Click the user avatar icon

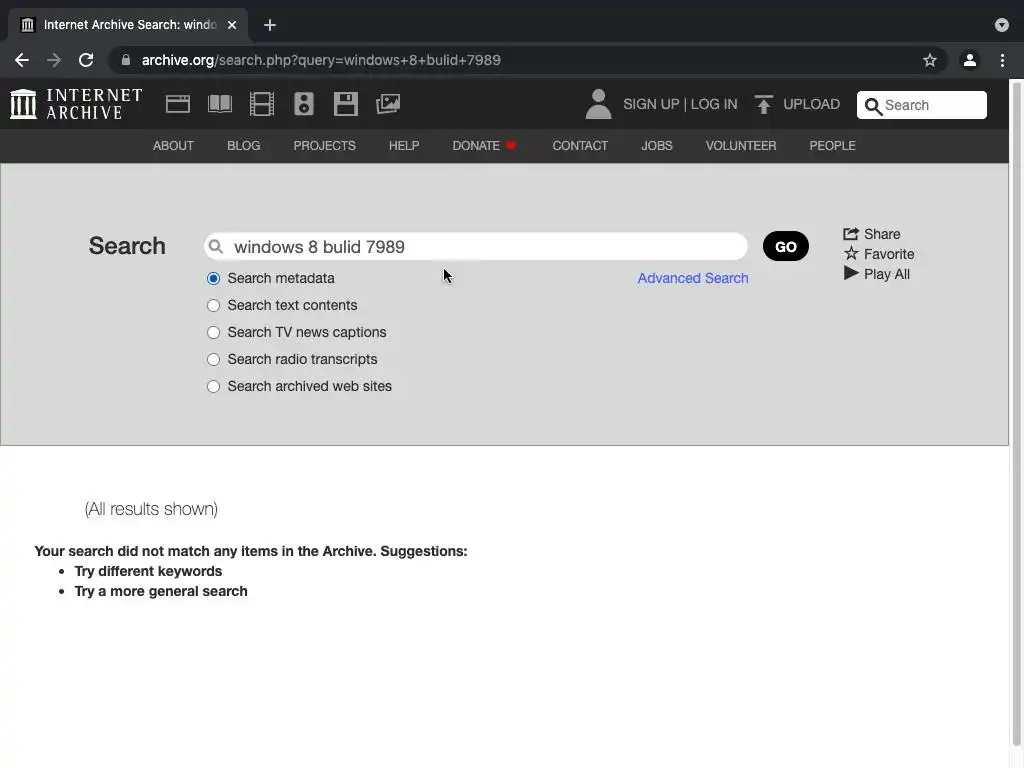(598, 104)
